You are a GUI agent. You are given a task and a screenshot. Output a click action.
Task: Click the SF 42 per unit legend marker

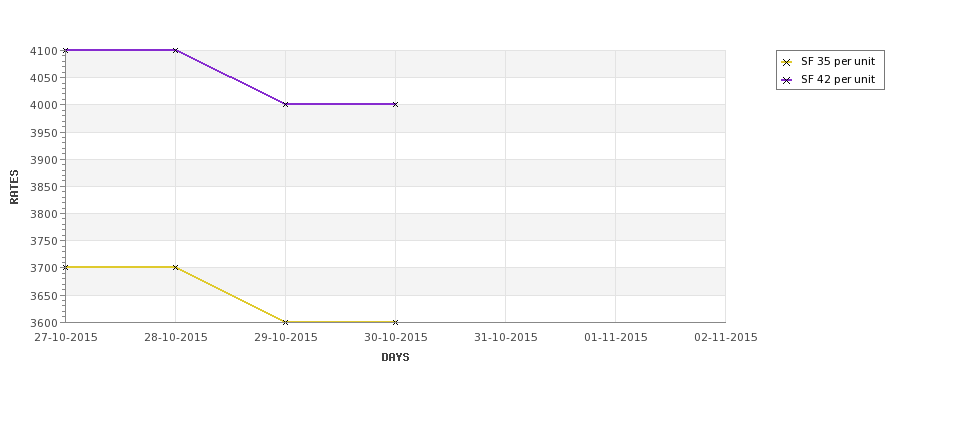pyautogui.click(x=787, y=80)
